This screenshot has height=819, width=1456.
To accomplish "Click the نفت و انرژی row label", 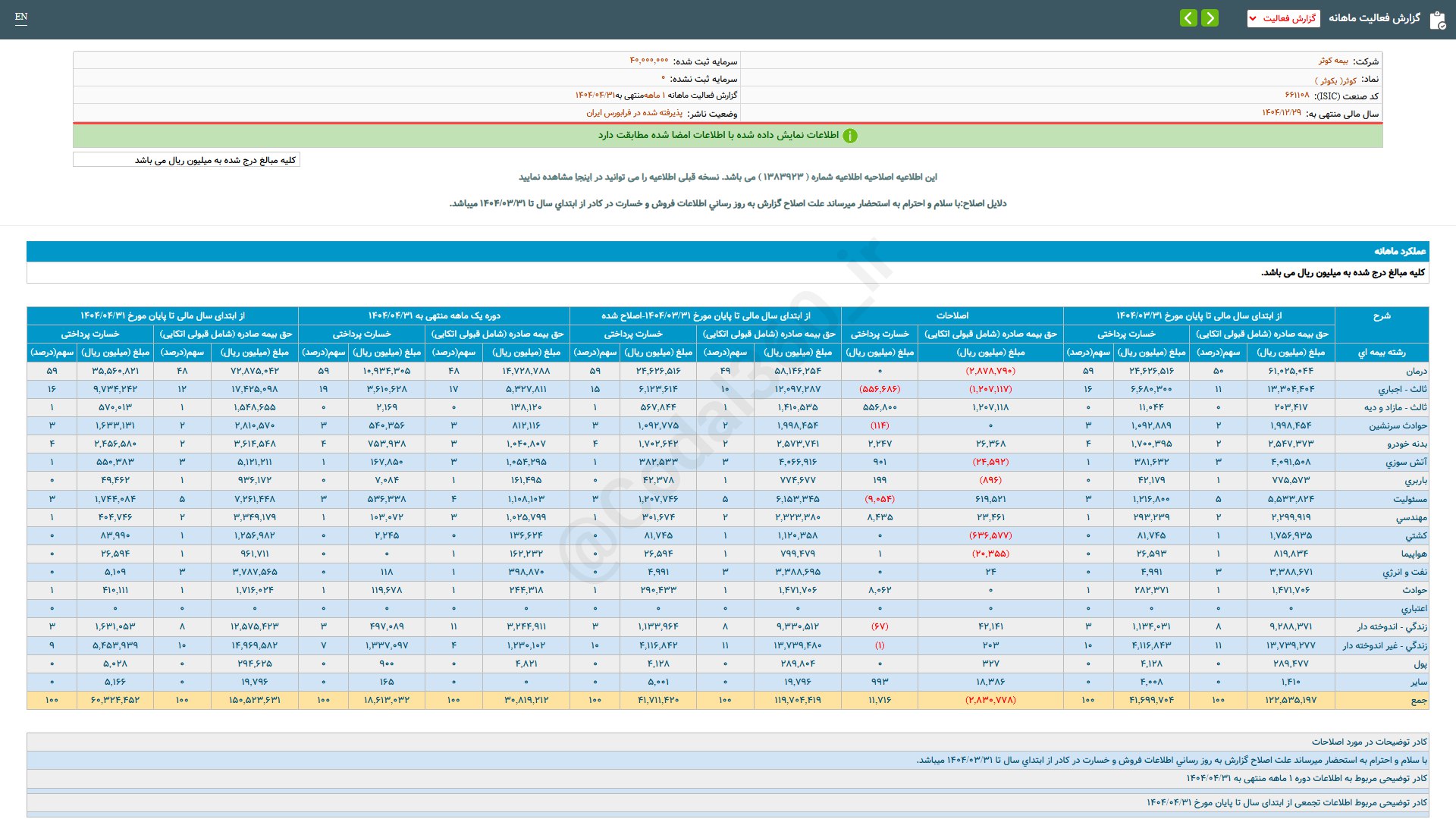I will (1404, 573).
